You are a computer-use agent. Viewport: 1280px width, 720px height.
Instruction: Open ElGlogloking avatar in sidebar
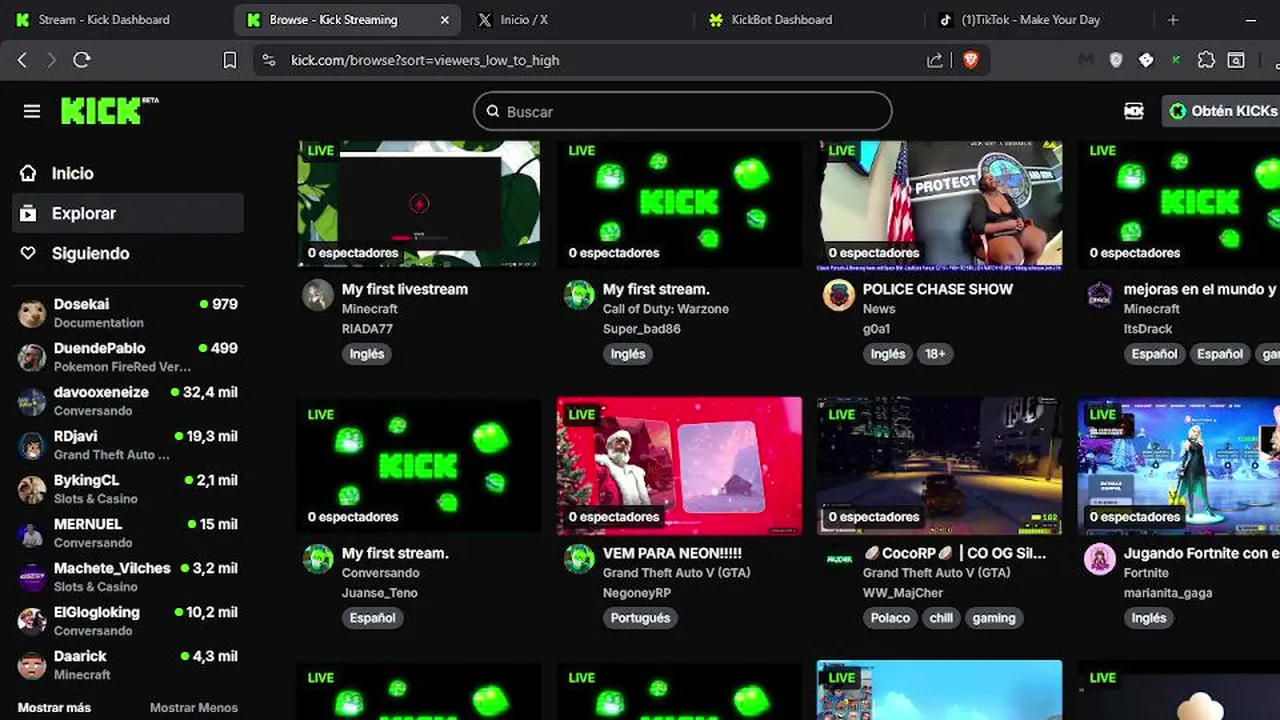coord(32,621)
